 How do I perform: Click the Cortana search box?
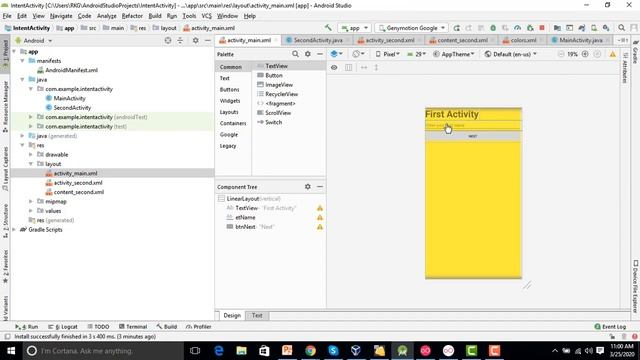(102, 351)
